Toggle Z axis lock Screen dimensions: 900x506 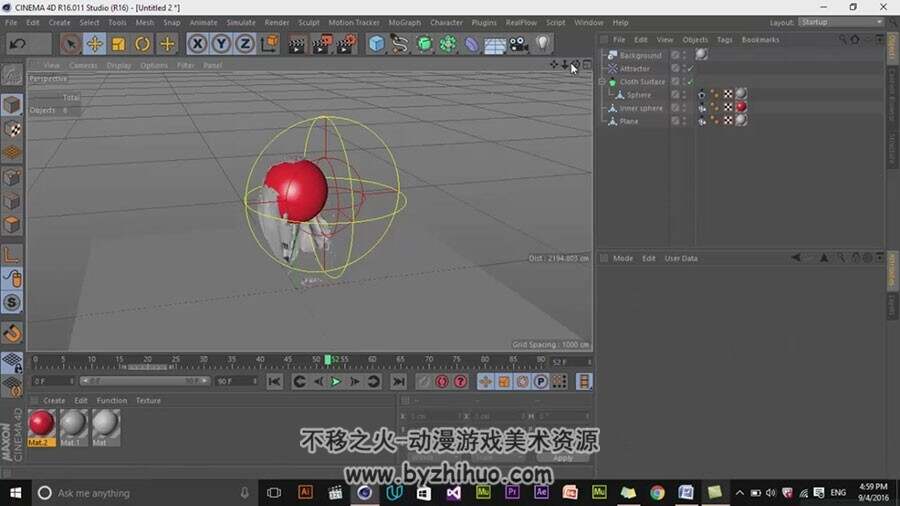[x=245, y=44]
